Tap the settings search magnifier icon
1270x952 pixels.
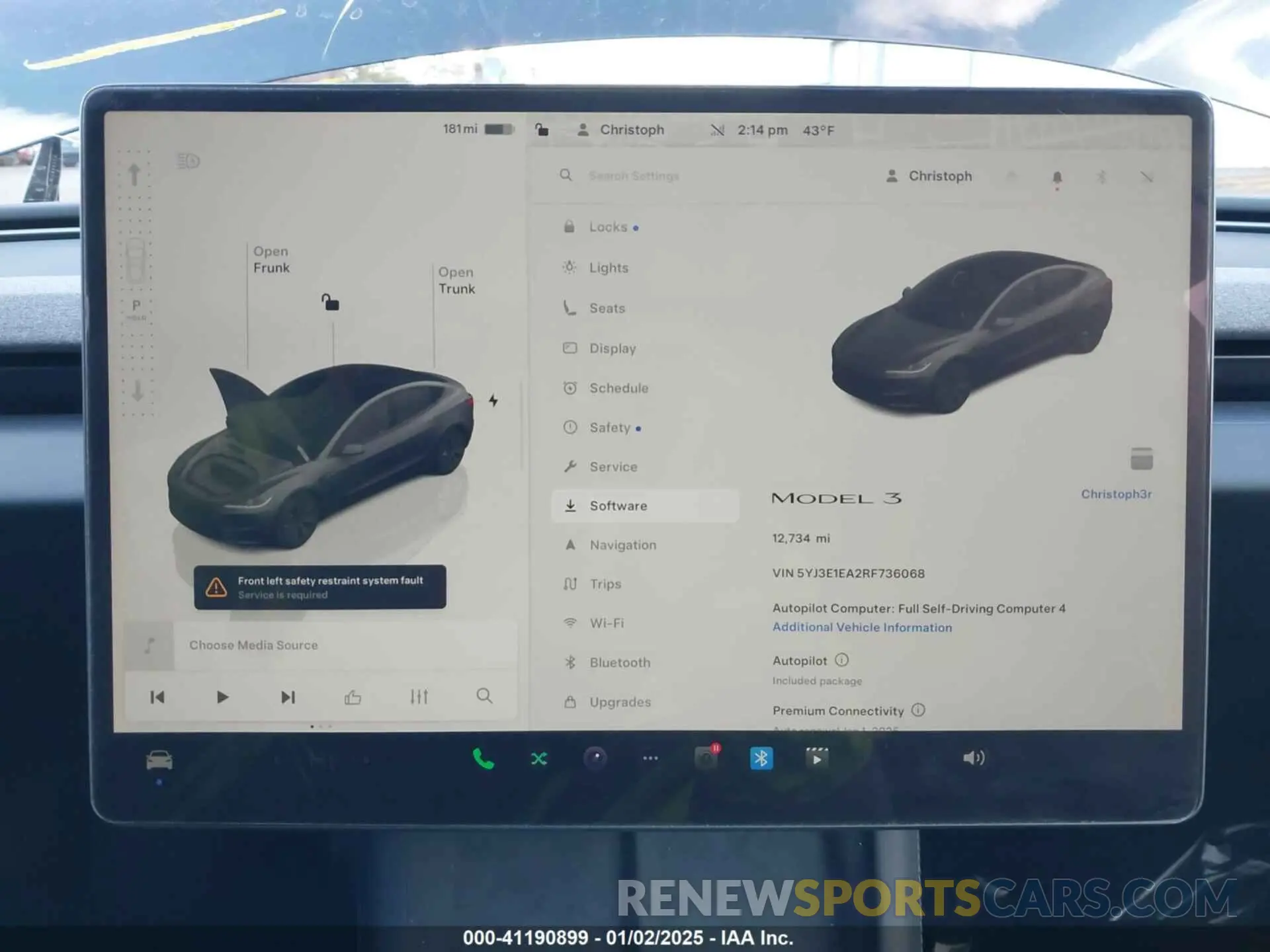pyautogui.click(x=566, y=175)
